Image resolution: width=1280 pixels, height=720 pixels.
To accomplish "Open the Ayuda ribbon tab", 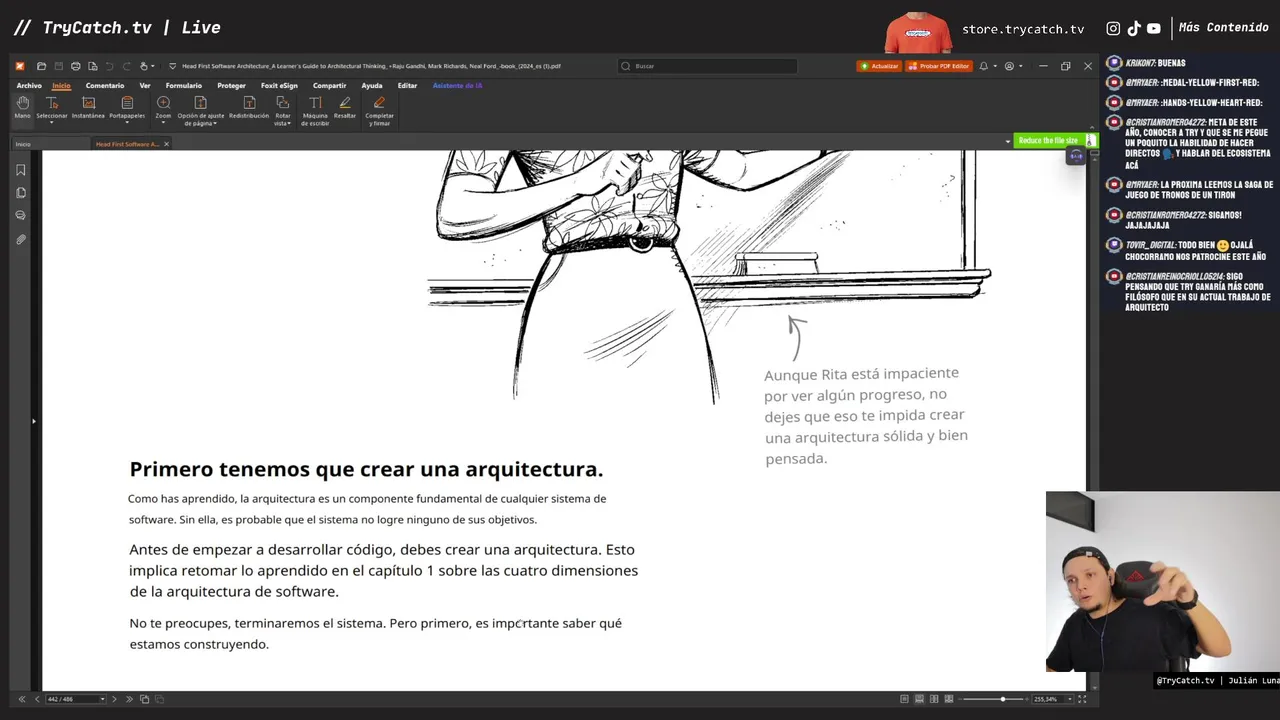I will tap(372, 86).
